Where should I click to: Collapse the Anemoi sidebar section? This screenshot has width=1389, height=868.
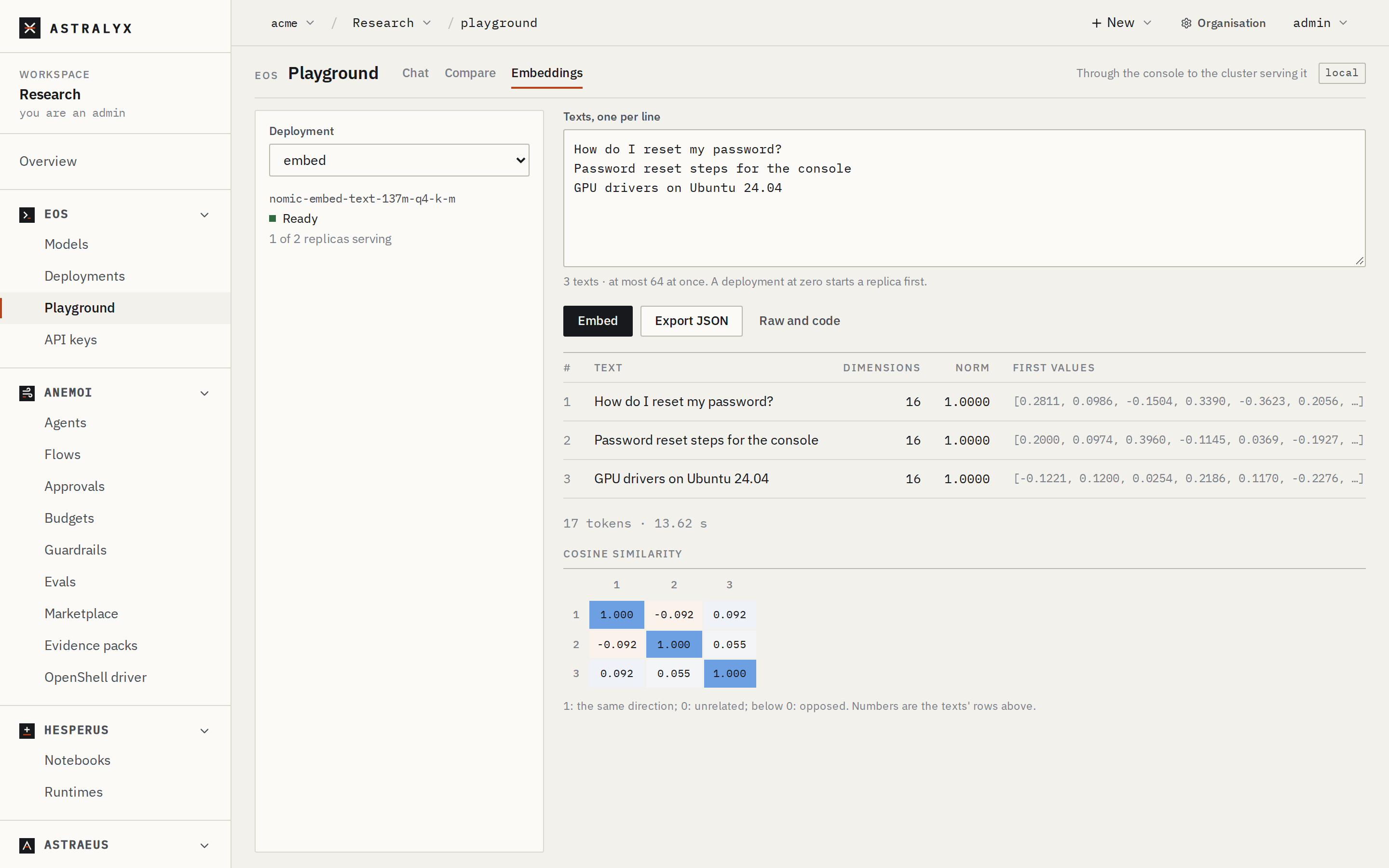pyautogui.click(x=204, y=393)
